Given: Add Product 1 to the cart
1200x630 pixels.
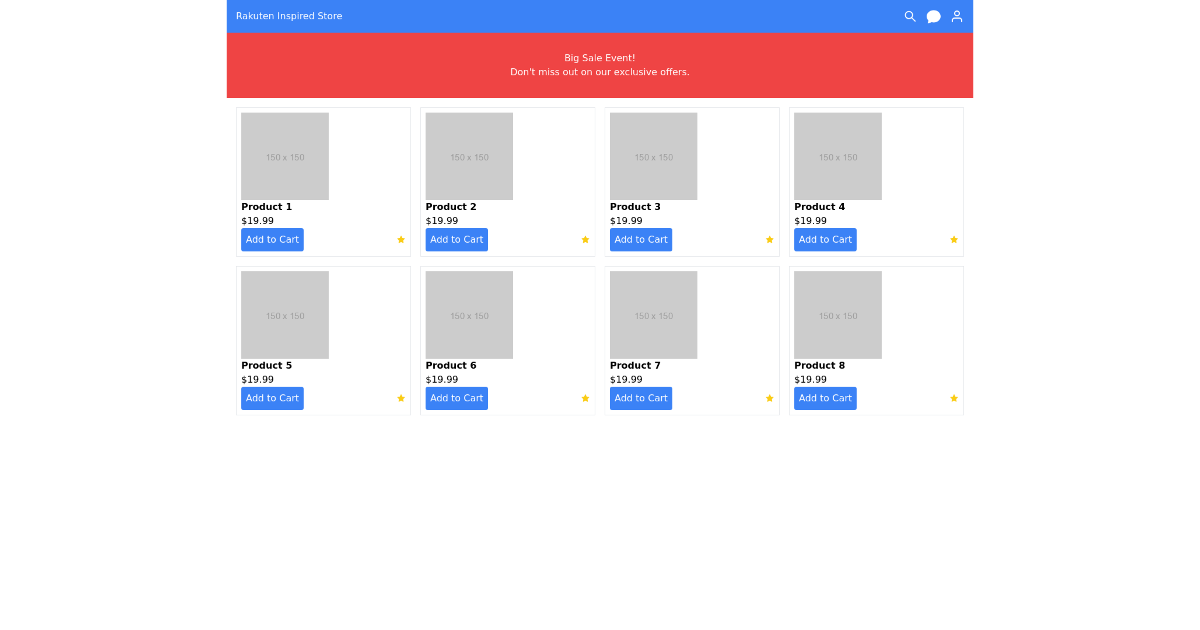Looking at the screenshot, I should point(272,240).
